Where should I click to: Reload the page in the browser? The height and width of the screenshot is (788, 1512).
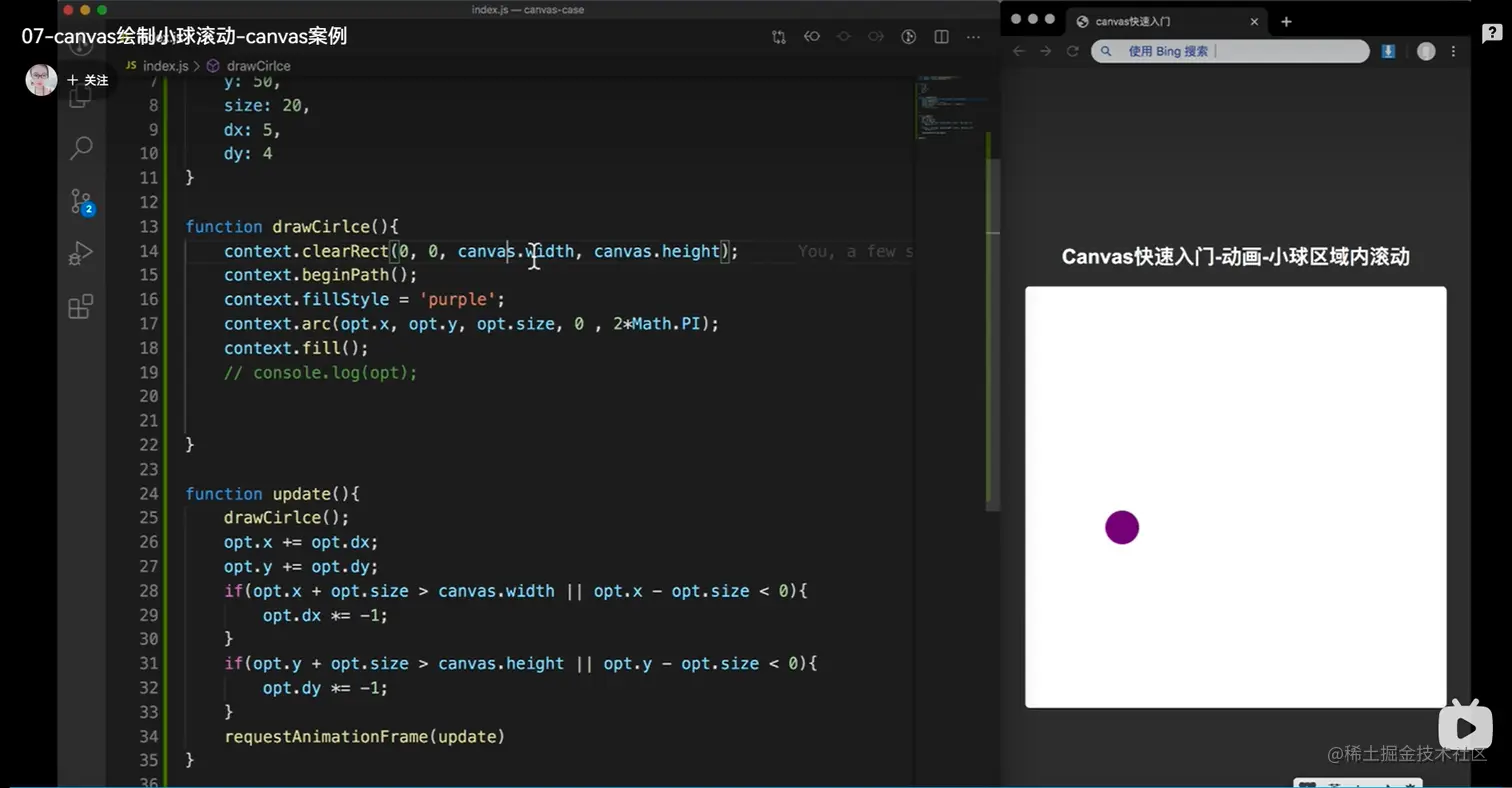[x=1073, y=51]
